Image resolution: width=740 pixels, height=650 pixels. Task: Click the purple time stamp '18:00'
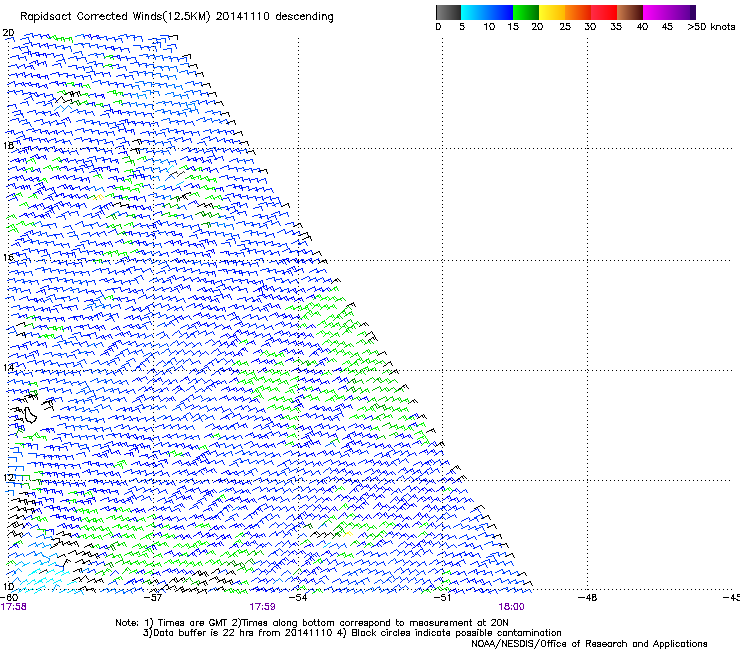coord(512,607)
